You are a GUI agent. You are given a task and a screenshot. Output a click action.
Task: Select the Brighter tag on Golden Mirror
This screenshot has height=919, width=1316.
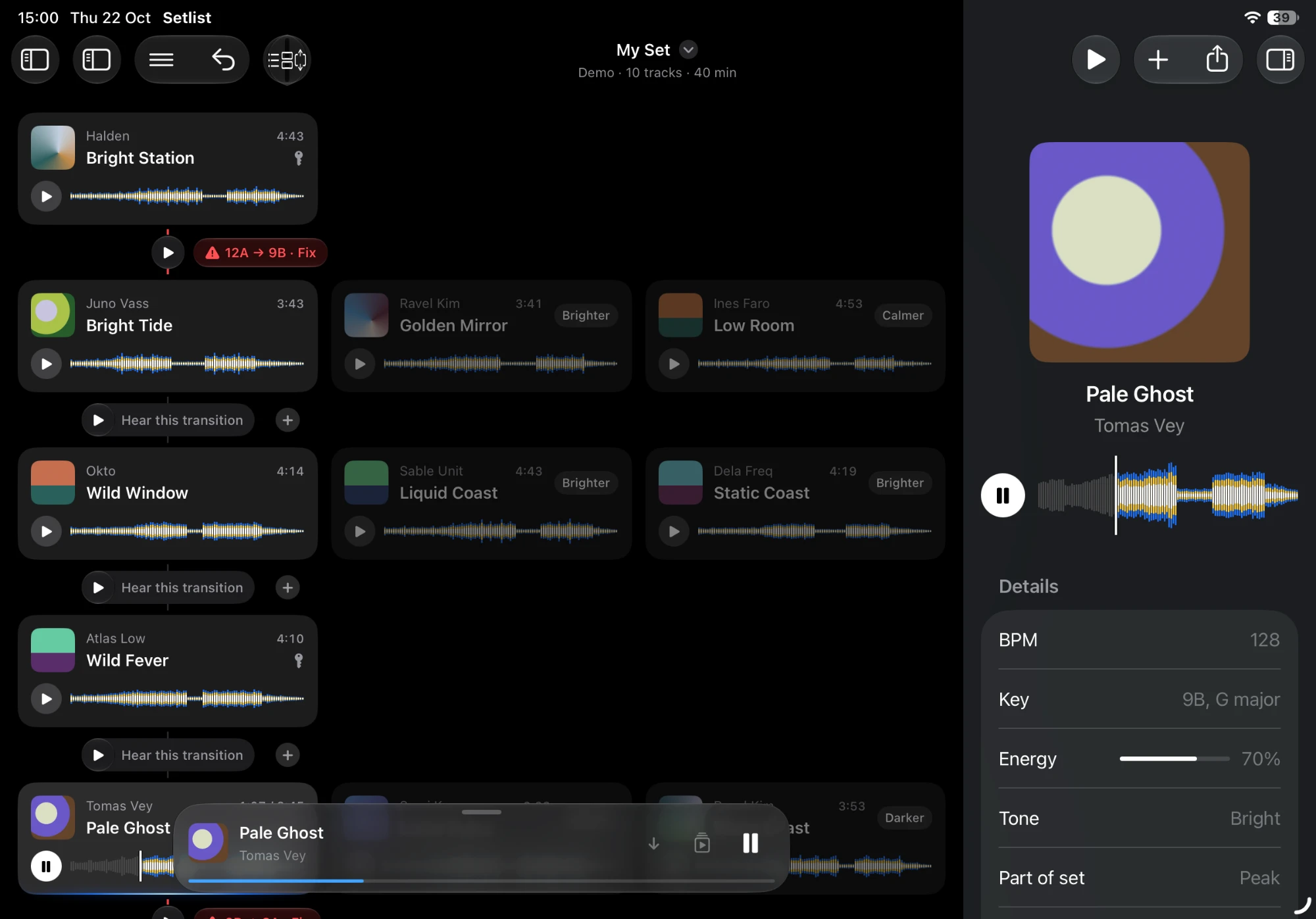tap(586, 315)
